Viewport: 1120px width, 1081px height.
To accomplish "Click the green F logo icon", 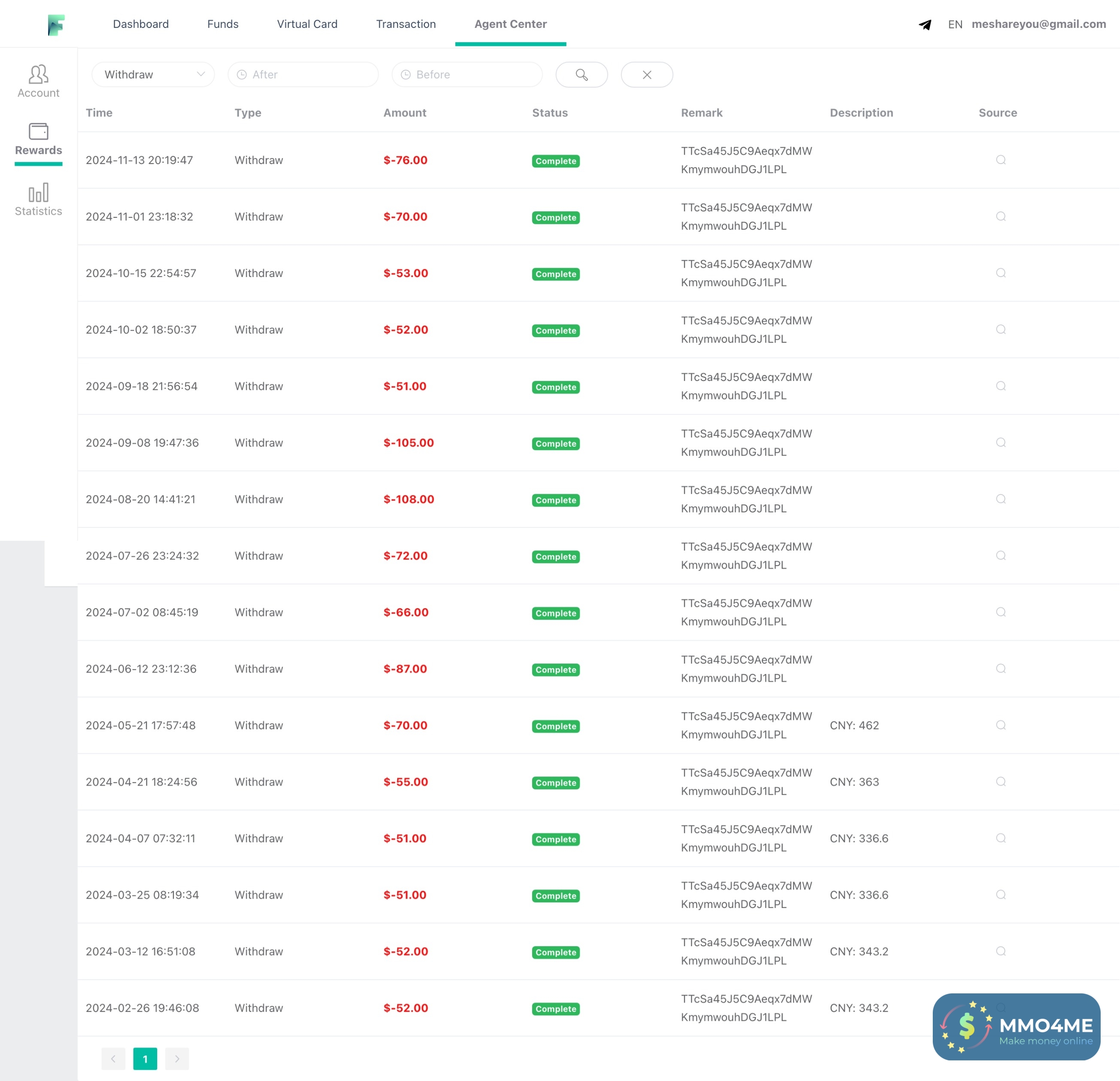I will 56,24.
